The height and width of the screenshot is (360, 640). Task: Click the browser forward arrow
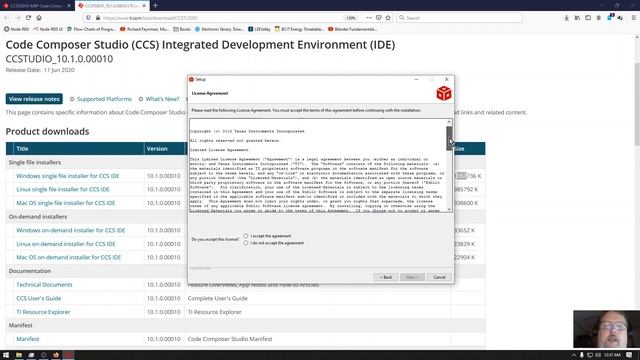point(17,18)
